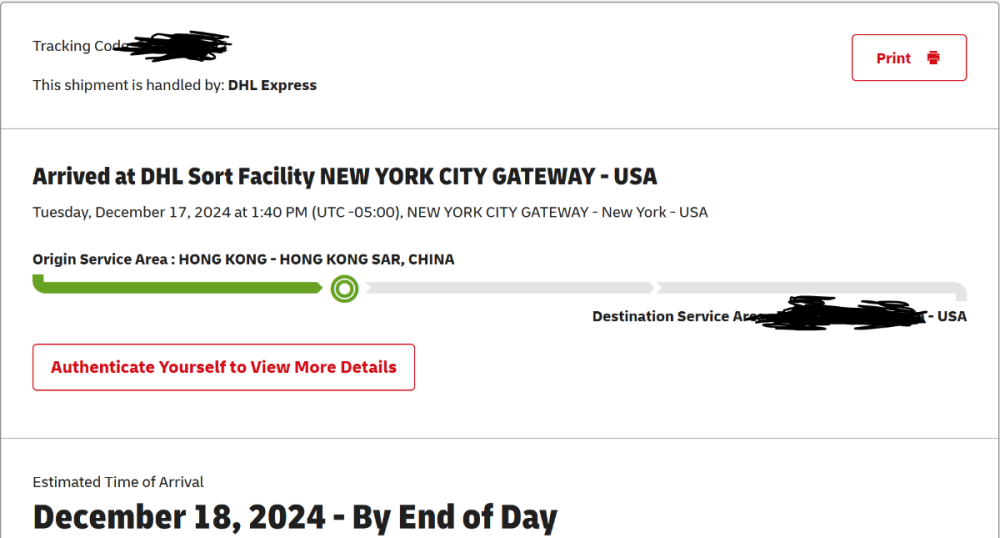
Task: Click the Estimated Time of Arrival label
Action: [118, 482]
